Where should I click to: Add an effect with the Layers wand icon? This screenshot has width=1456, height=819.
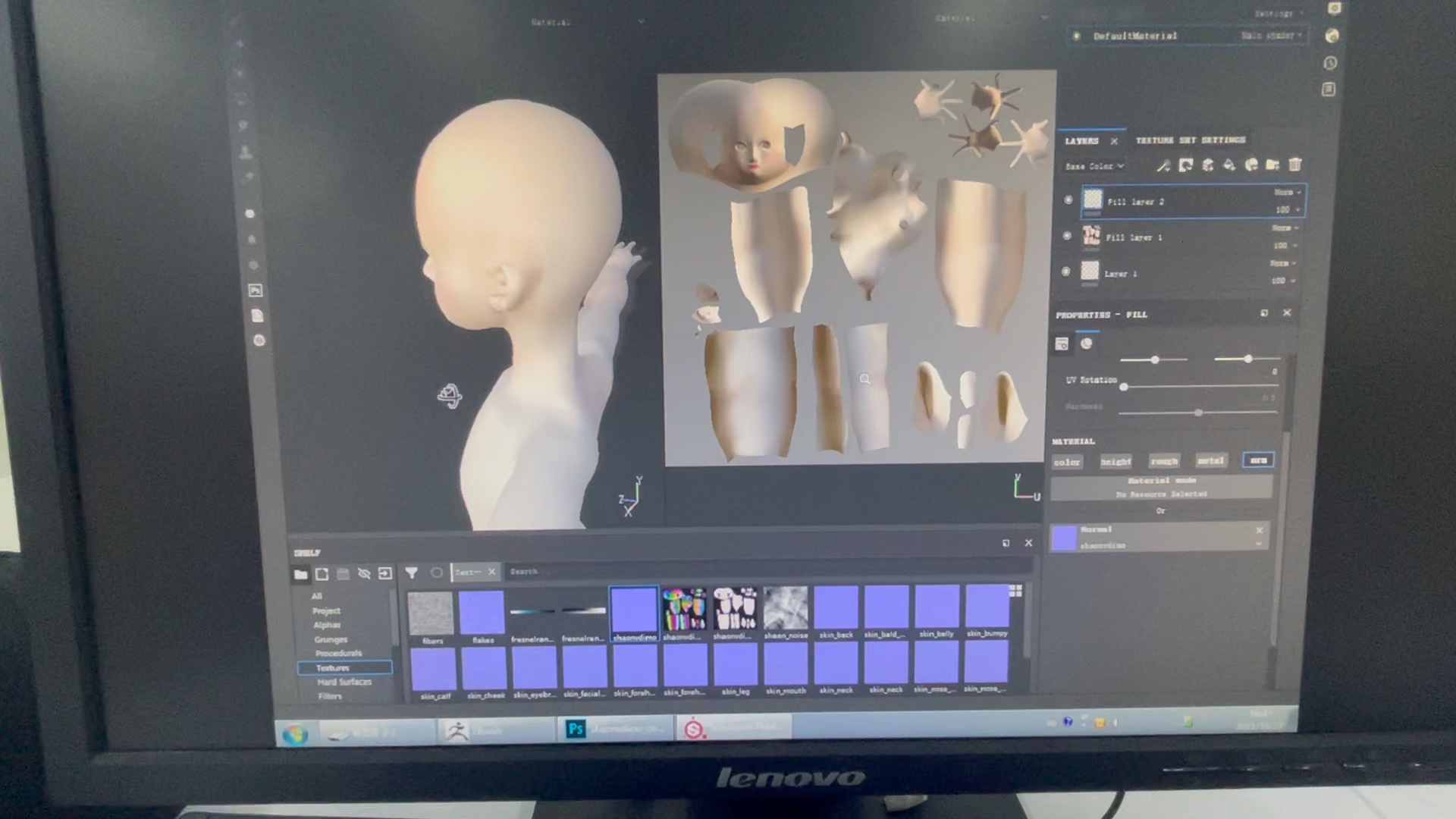point(1163,165)
